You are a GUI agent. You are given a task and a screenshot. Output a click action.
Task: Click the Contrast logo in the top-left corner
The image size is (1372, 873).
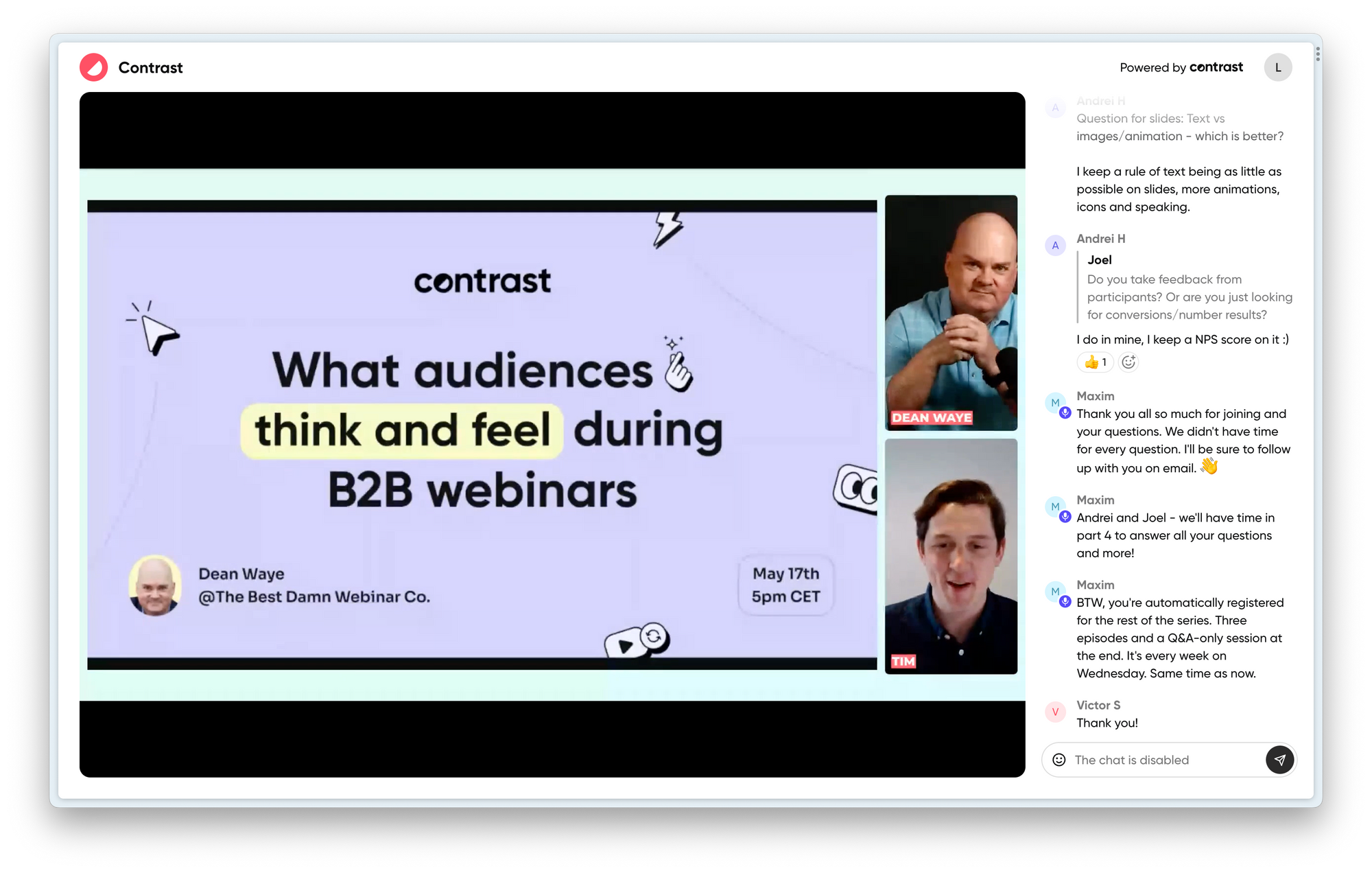(x=94, y=67)
